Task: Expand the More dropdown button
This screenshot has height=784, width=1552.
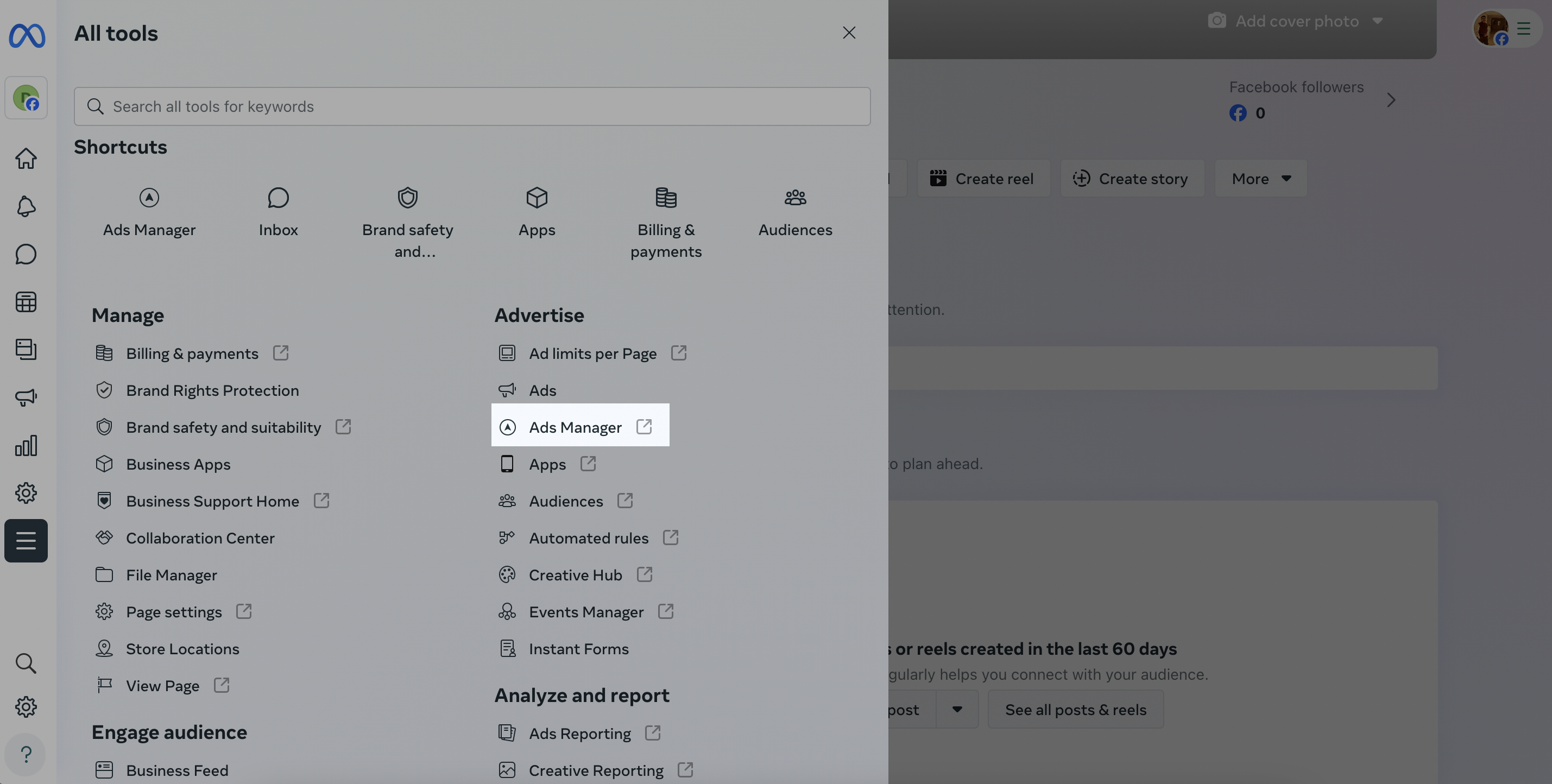Action: [x=1261, y=178]
